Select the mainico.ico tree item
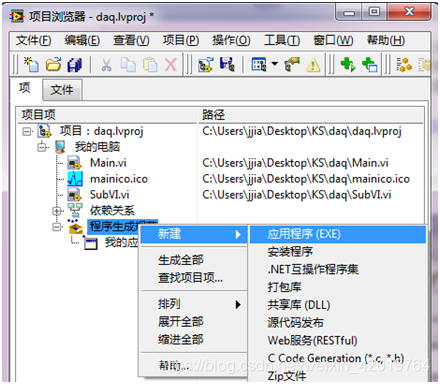The width and height of the screenshot is (440, 384). pos(119,179)
